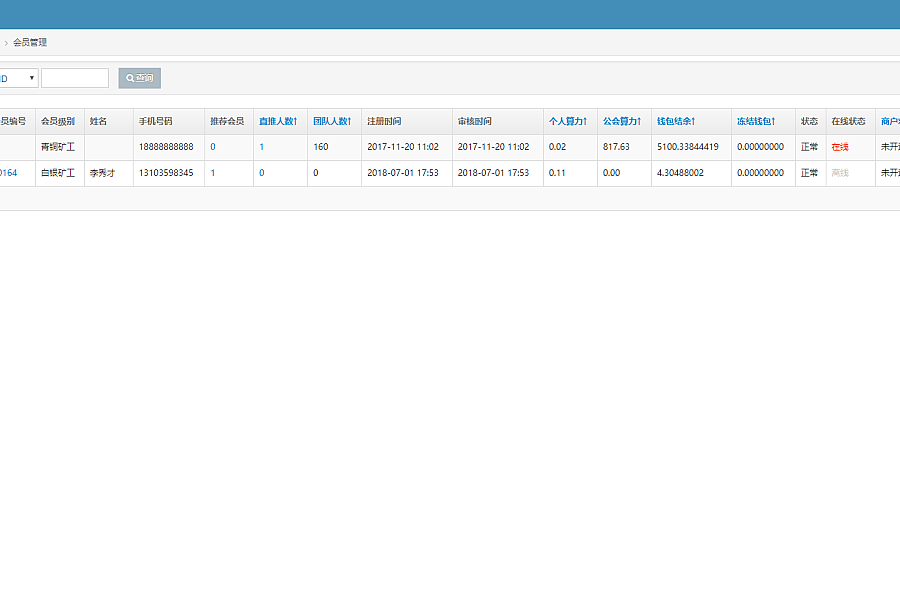Sort by 个人算力 column header
This screenshot has height=600, width=900.
click(567, 121)
